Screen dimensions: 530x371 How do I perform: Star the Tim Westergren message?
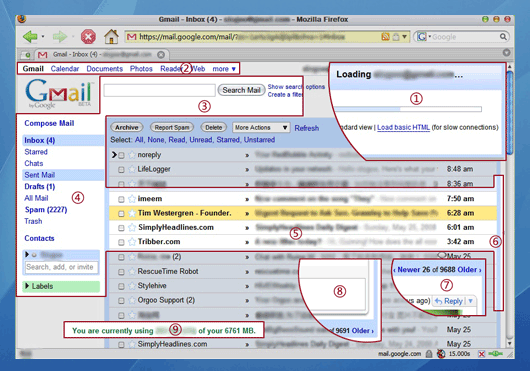pos(132,213)
